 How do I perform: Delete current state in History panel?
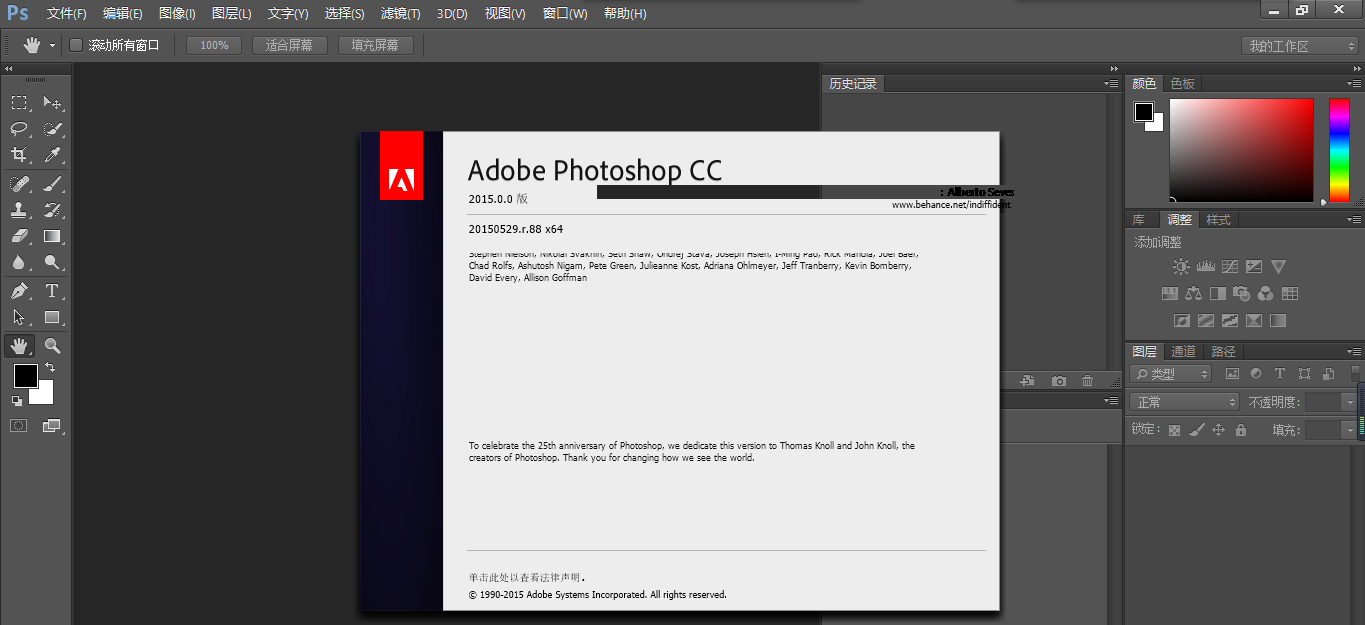coord(1087,381)
